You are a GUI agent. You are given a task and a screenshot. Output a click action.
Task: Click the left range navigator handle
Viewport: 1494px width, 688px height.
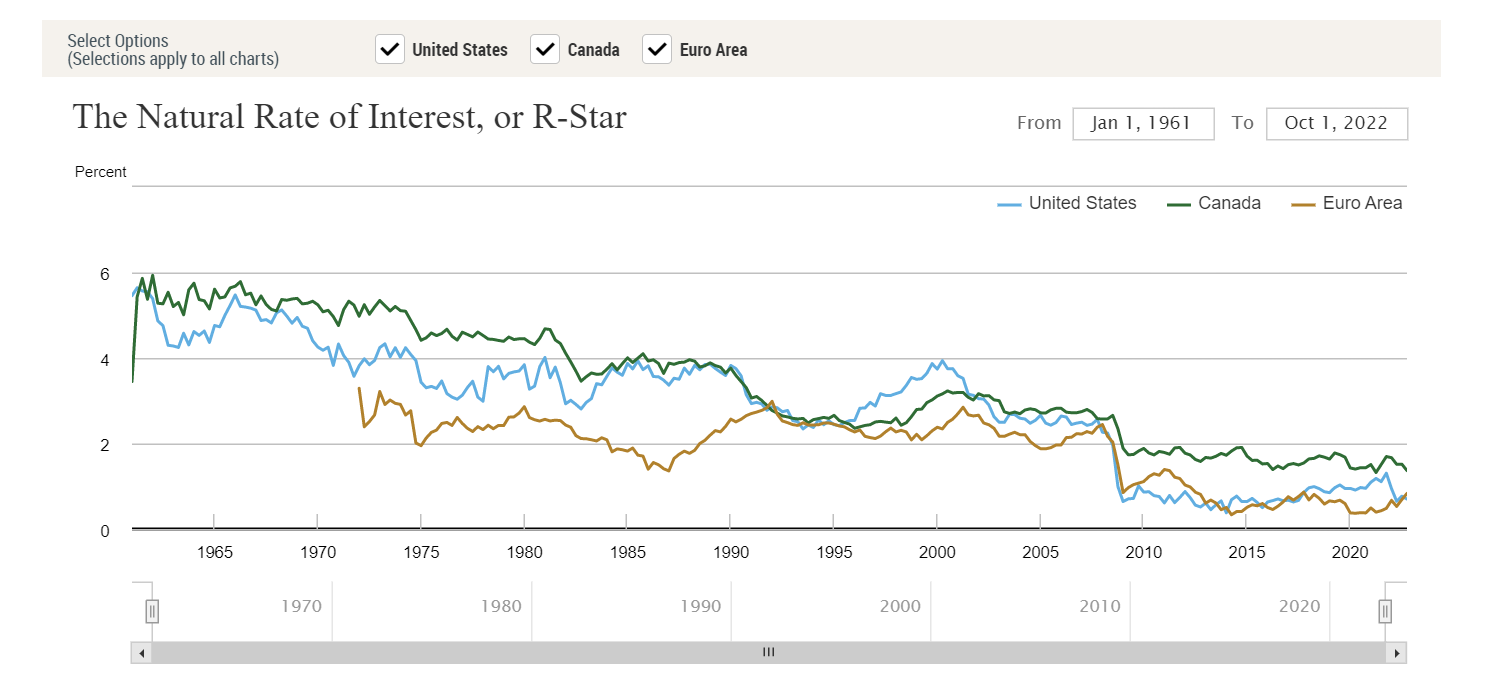(x=151, y=610)
